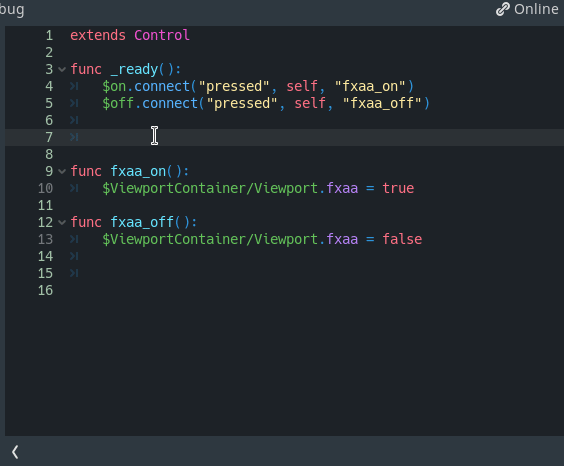Click 'func' keyword on line 3
This screenshot has width=564, height=466.
(86, 69)
